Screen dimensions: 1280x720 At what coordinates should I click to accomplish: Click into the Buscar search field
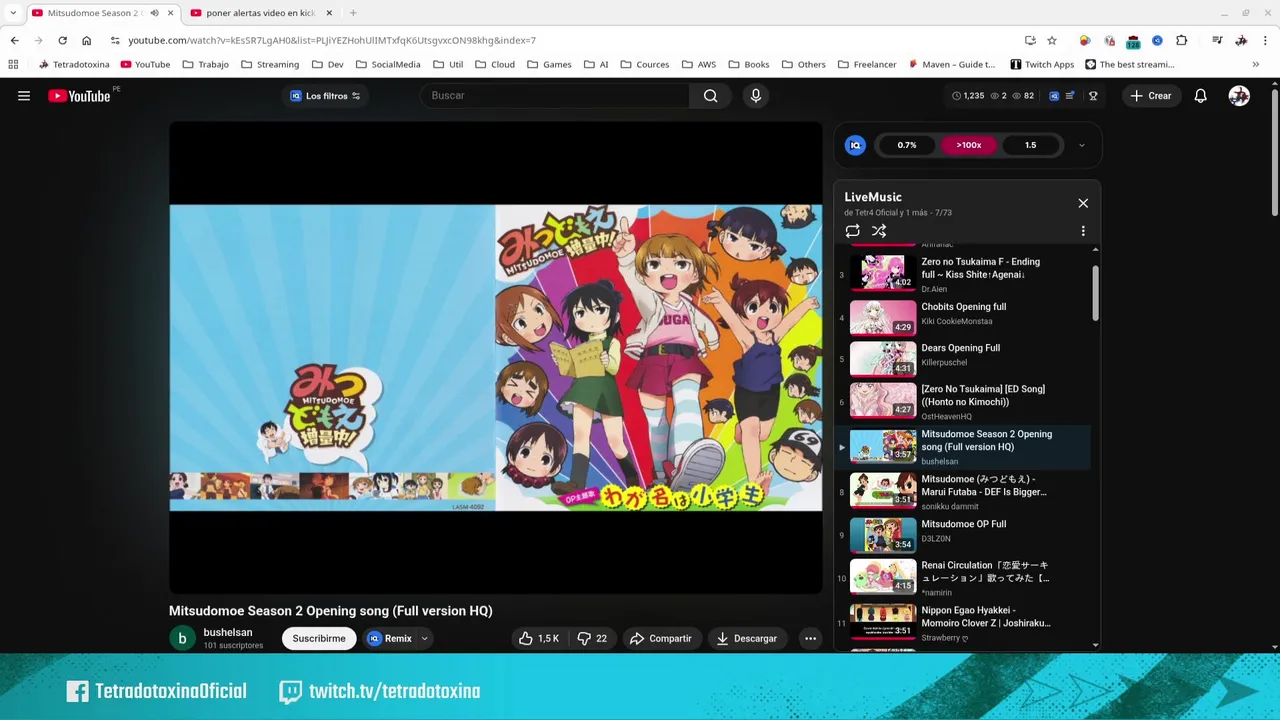(555, 96)
